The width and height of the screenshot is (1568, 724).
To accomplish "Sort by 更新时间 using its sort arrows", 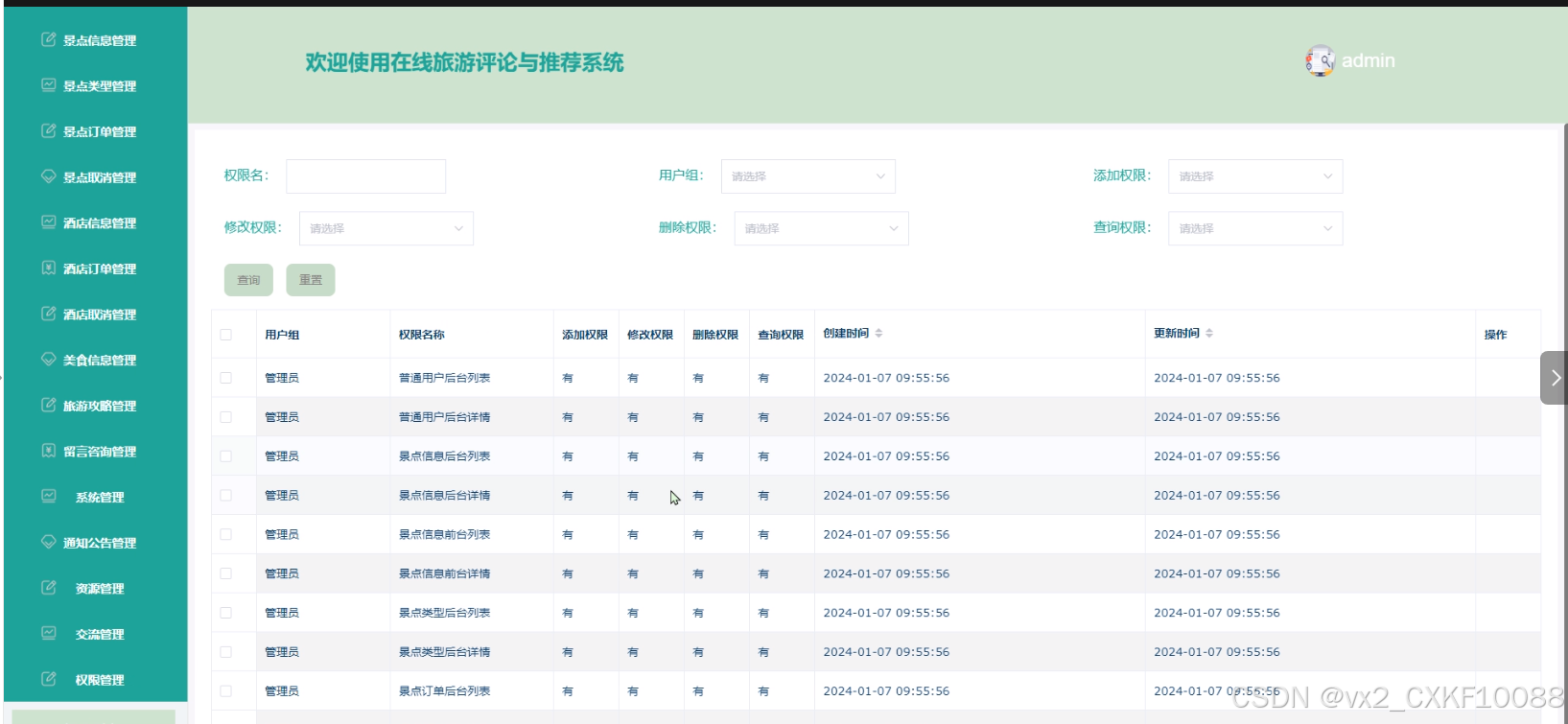I will pos(1209,333).
